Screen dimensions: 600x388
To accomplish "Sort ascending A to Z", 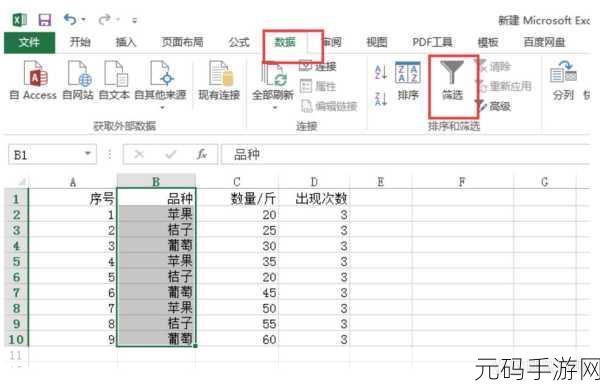I will 381,72.
